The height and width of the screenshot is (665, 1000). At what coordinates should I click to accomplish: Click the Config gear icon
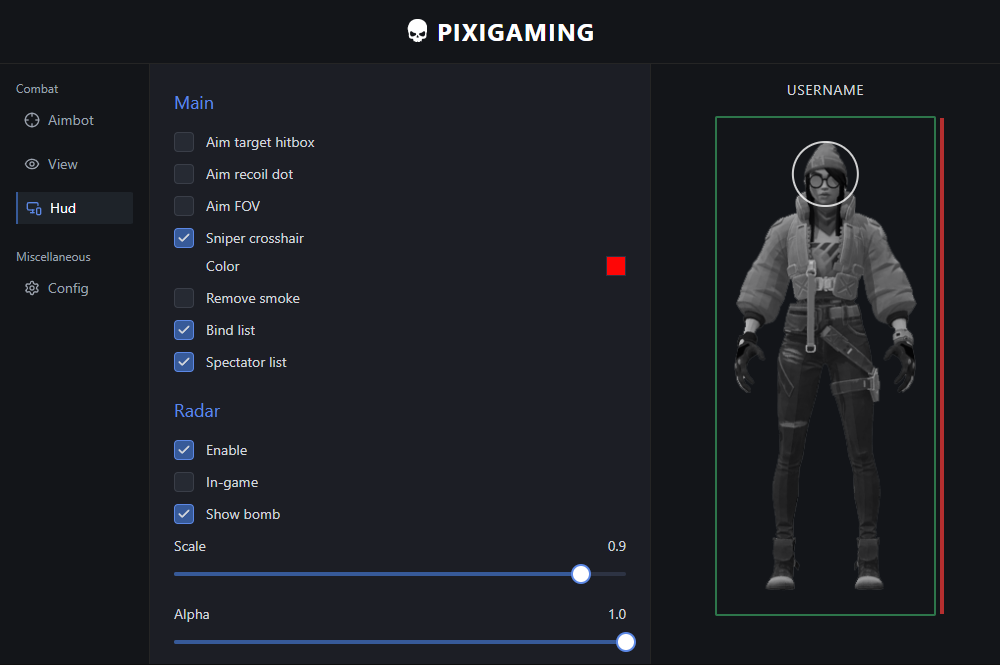pos(32,288)
